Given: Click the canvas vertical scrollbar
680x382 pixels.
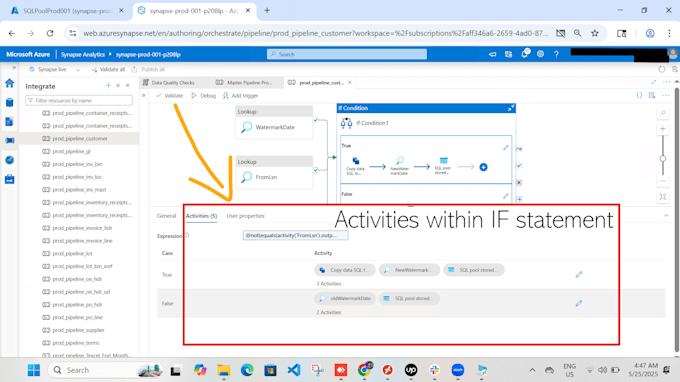Looking at the screenshot, I should (677, 219).
